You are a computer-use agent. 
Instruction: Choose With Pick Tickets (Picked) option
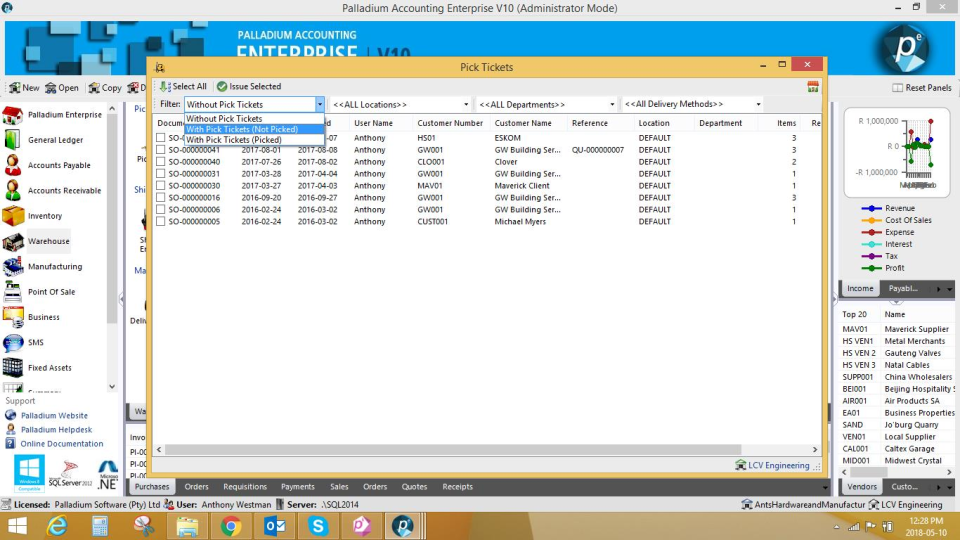pyautogui.click(x=234, y=140)
